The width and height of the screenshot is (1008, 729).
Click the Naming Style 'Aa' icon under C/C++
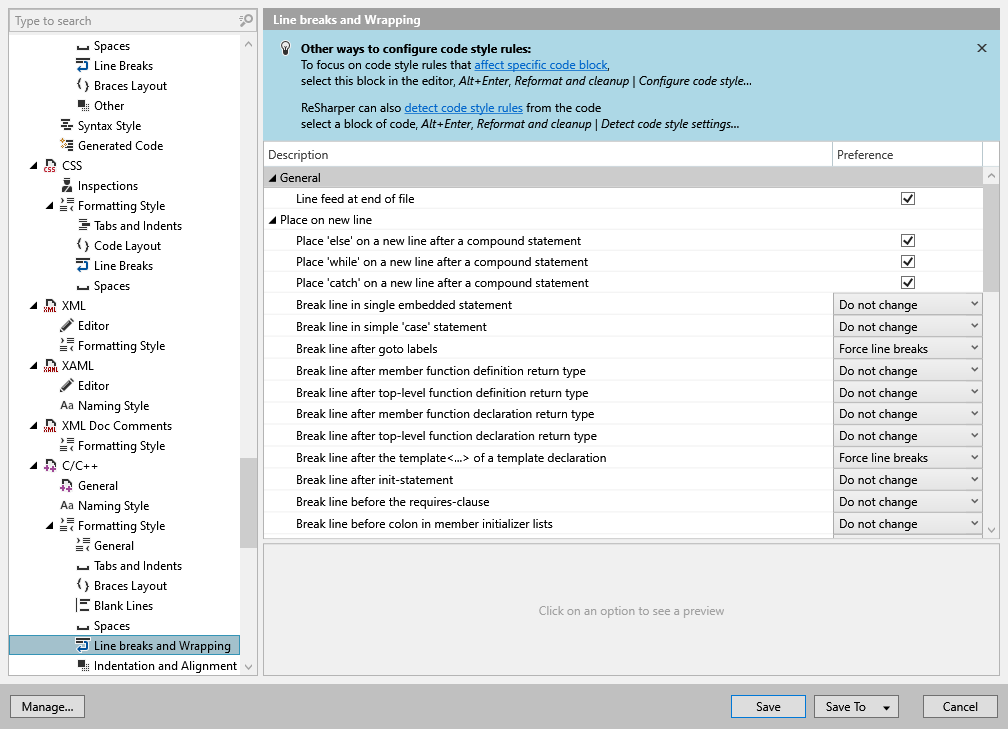pos(68,505)
